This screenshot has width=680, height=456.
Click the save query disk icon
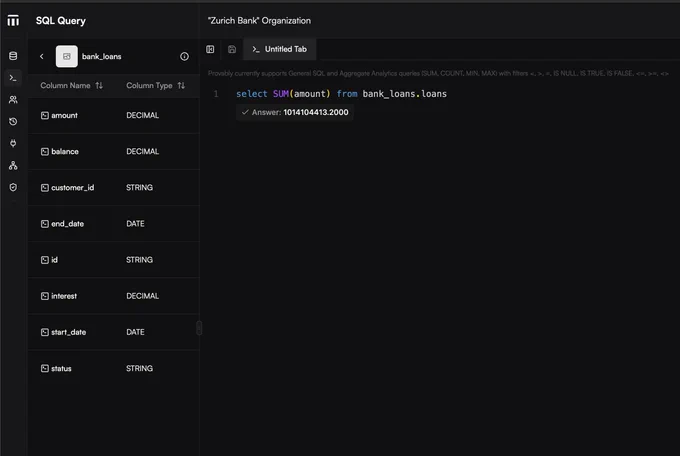point(232,49)
